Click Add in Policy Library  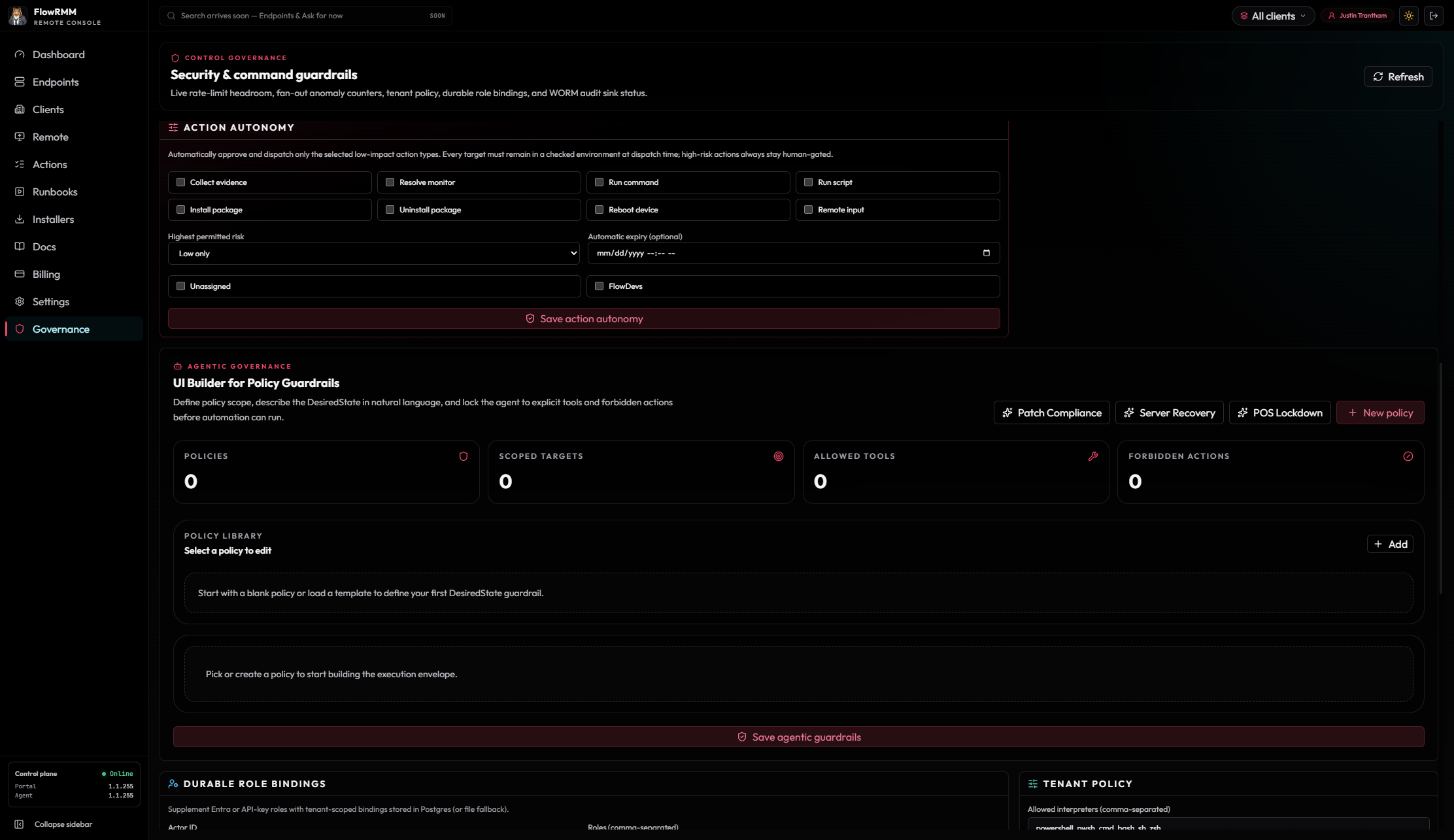[1390, 544]
